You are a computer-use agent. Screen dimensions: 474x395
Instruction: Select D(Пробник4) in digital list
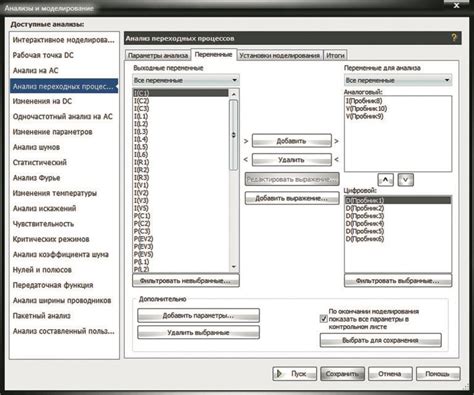click(x=398, y=223)
